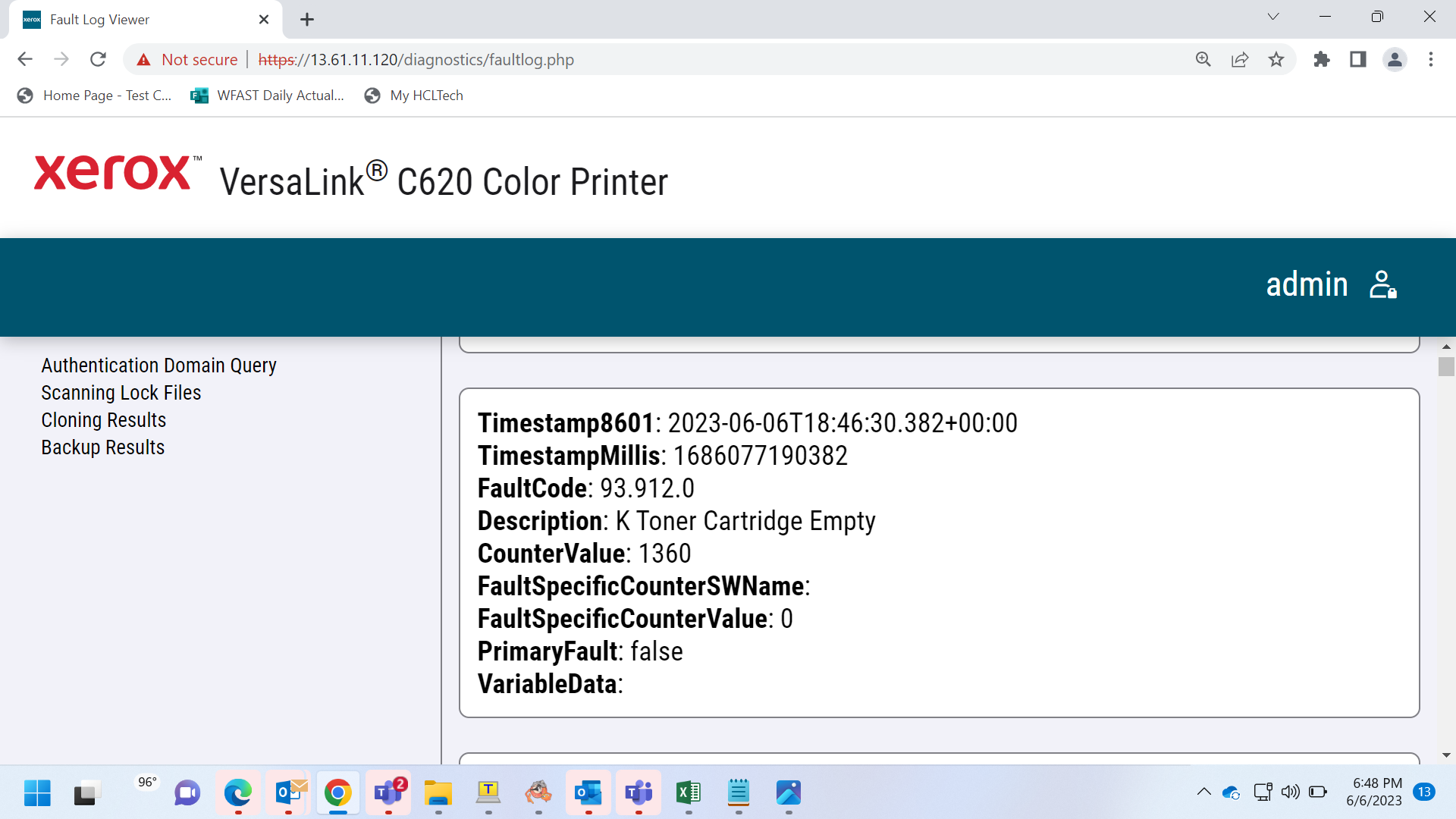
Task: Reload the fault log page
Action: coord(98,59)
